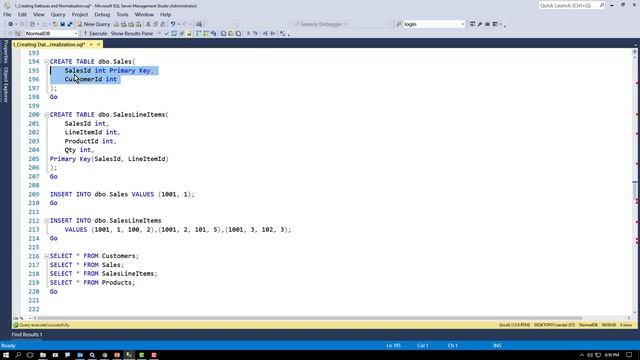Click the Copy icon
640x360 pixels.
coord(156,24)
